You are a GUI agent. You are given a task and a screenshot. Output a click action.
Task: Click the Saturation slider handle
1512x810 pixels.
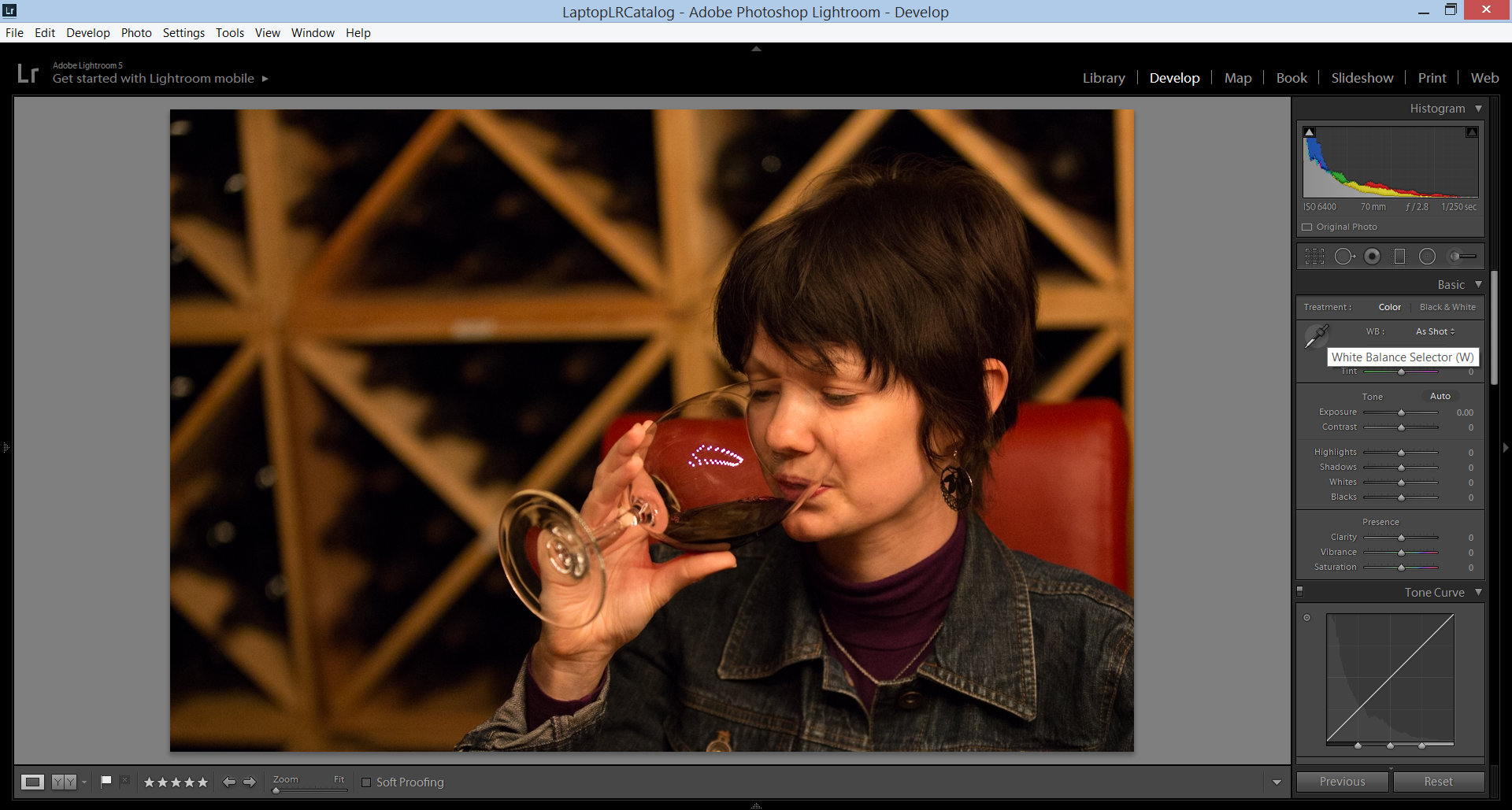(1401, 567)
